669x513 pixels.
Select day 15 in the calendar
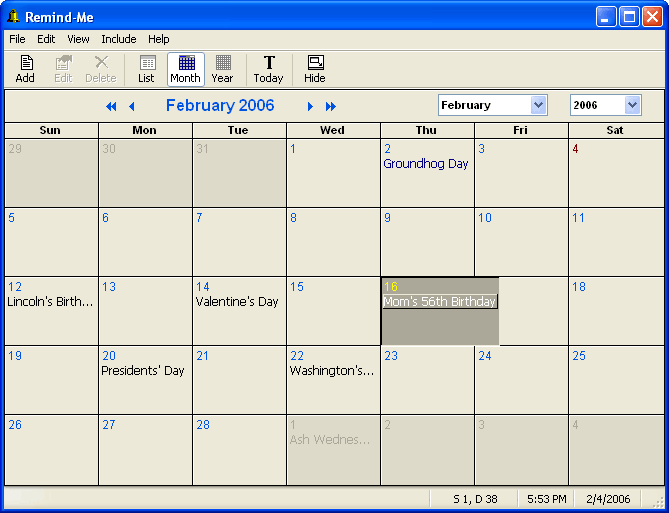333,311
